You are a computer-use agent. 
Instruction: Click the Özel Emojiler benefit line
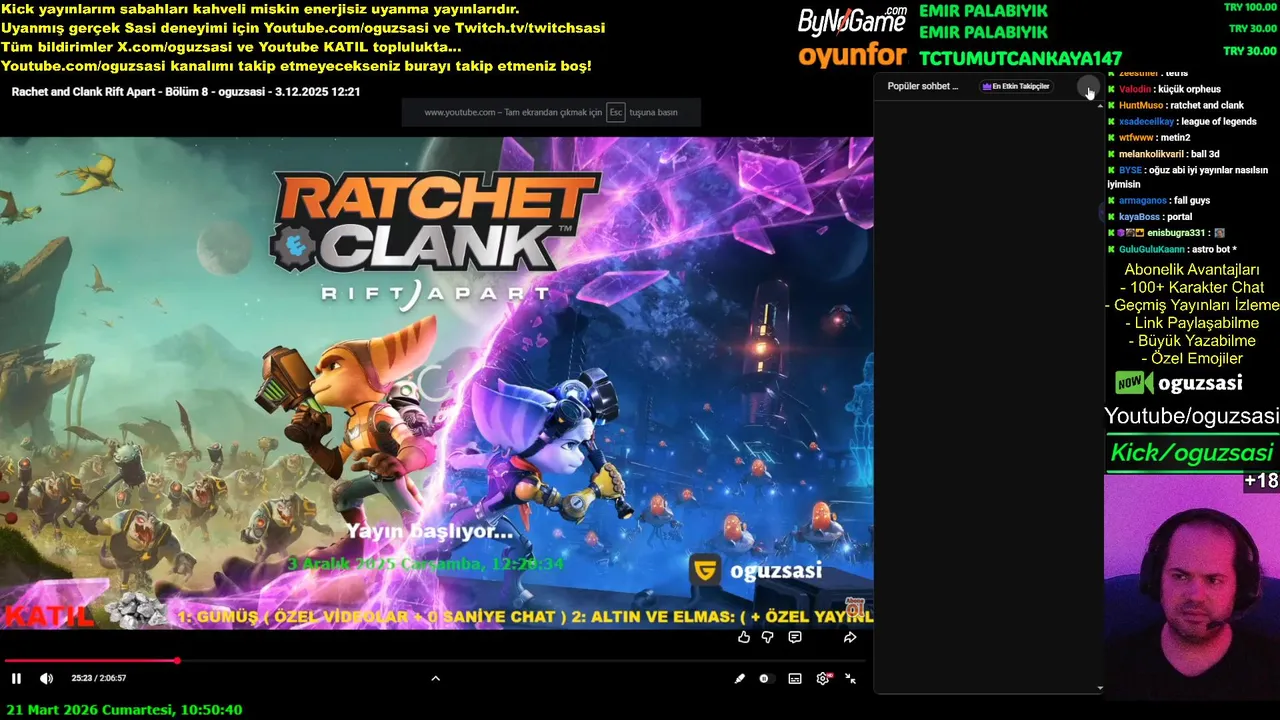[1192, 358]
